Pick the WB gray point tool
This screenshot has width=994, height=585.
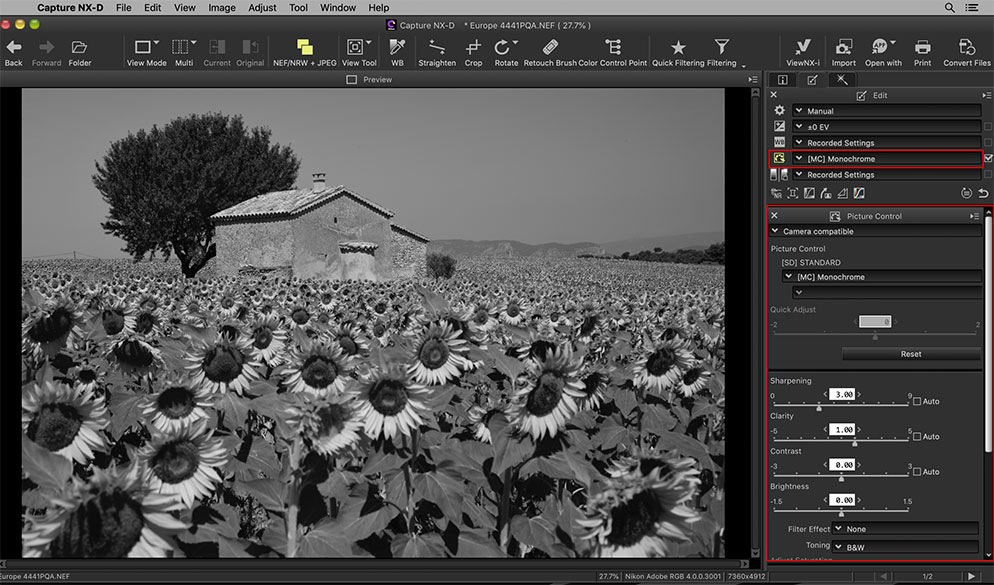tap(397, 52)
